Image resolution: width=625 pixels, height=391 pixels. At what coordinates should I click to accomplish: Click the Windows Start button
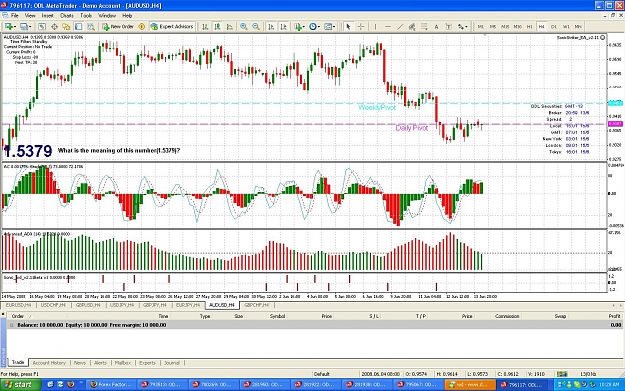tap(20, 385)
